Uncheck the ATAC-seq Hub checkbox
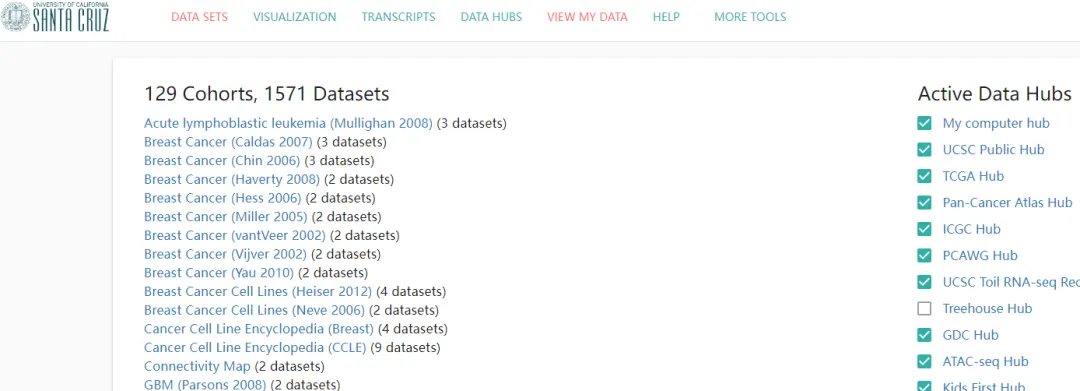Screen dimensions: 1080x391 (924, 361)
